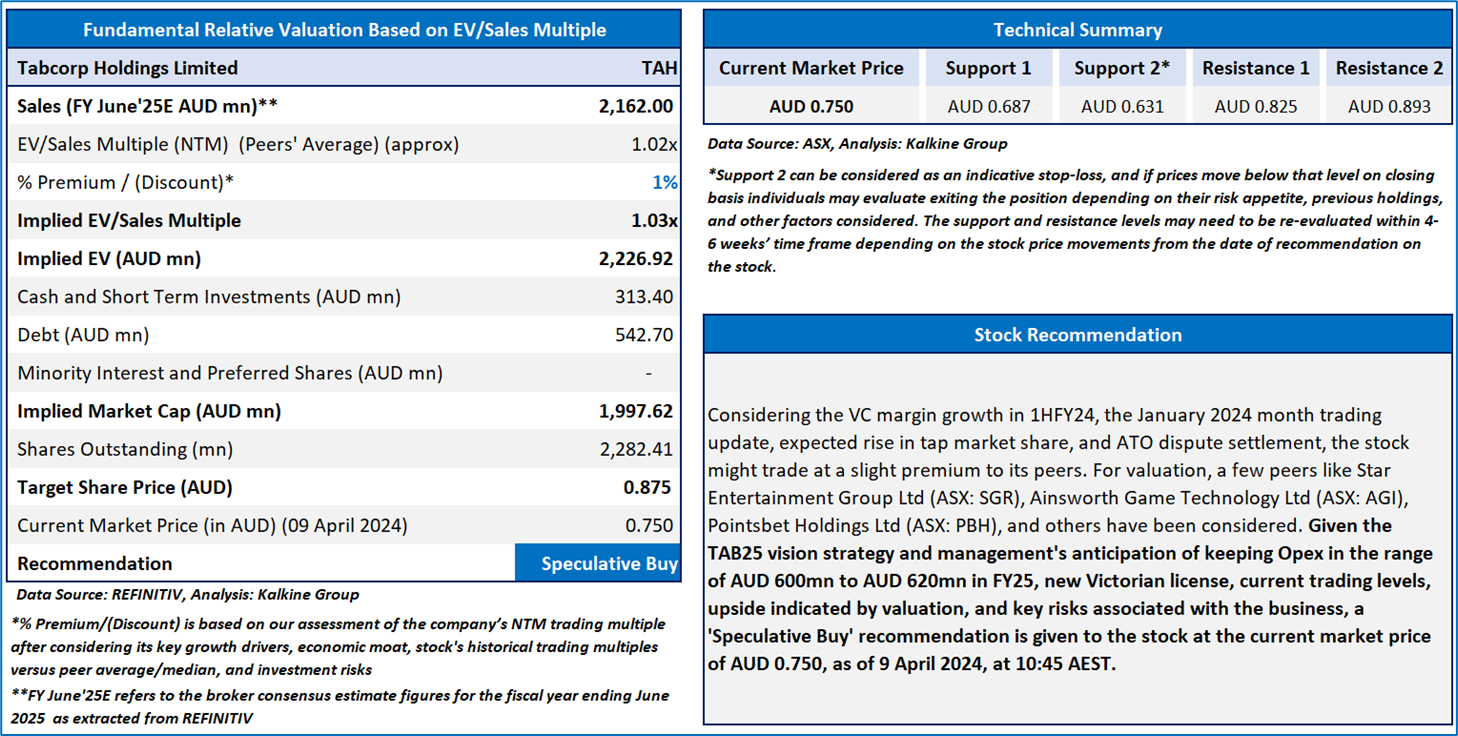This screenshot has width=1458, height=736.
Task: Select the 'Tabcorp Holdings Limited' cell
Action: [128, 68]
